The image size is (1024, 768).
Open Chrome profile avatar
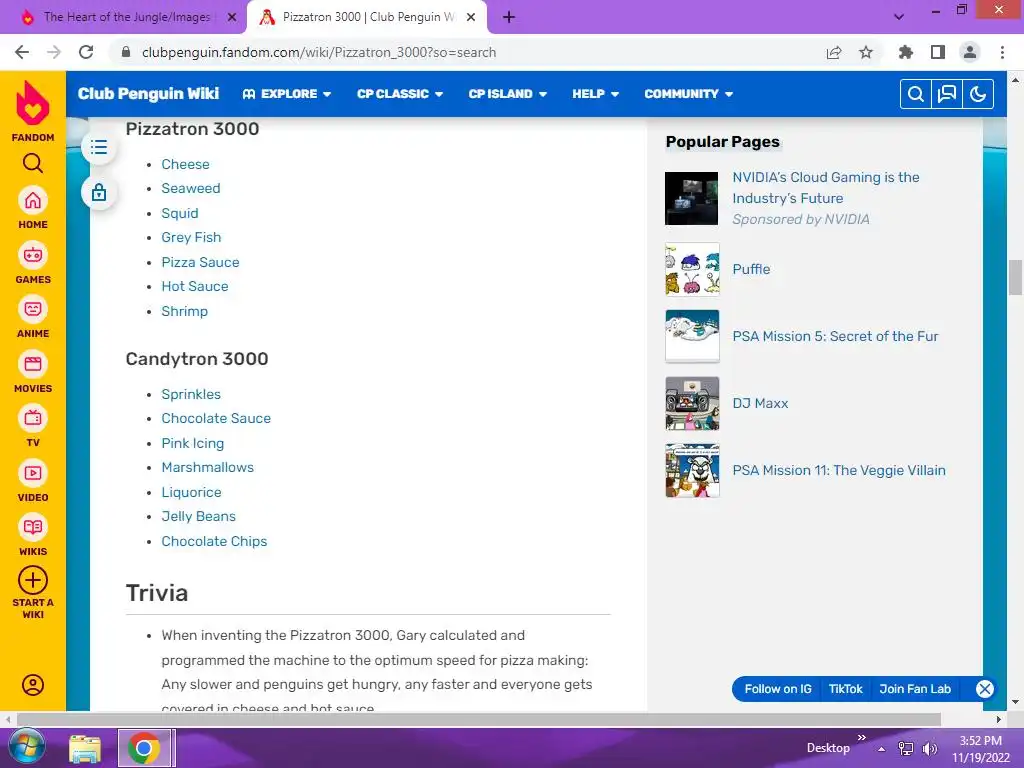(970, 52)
